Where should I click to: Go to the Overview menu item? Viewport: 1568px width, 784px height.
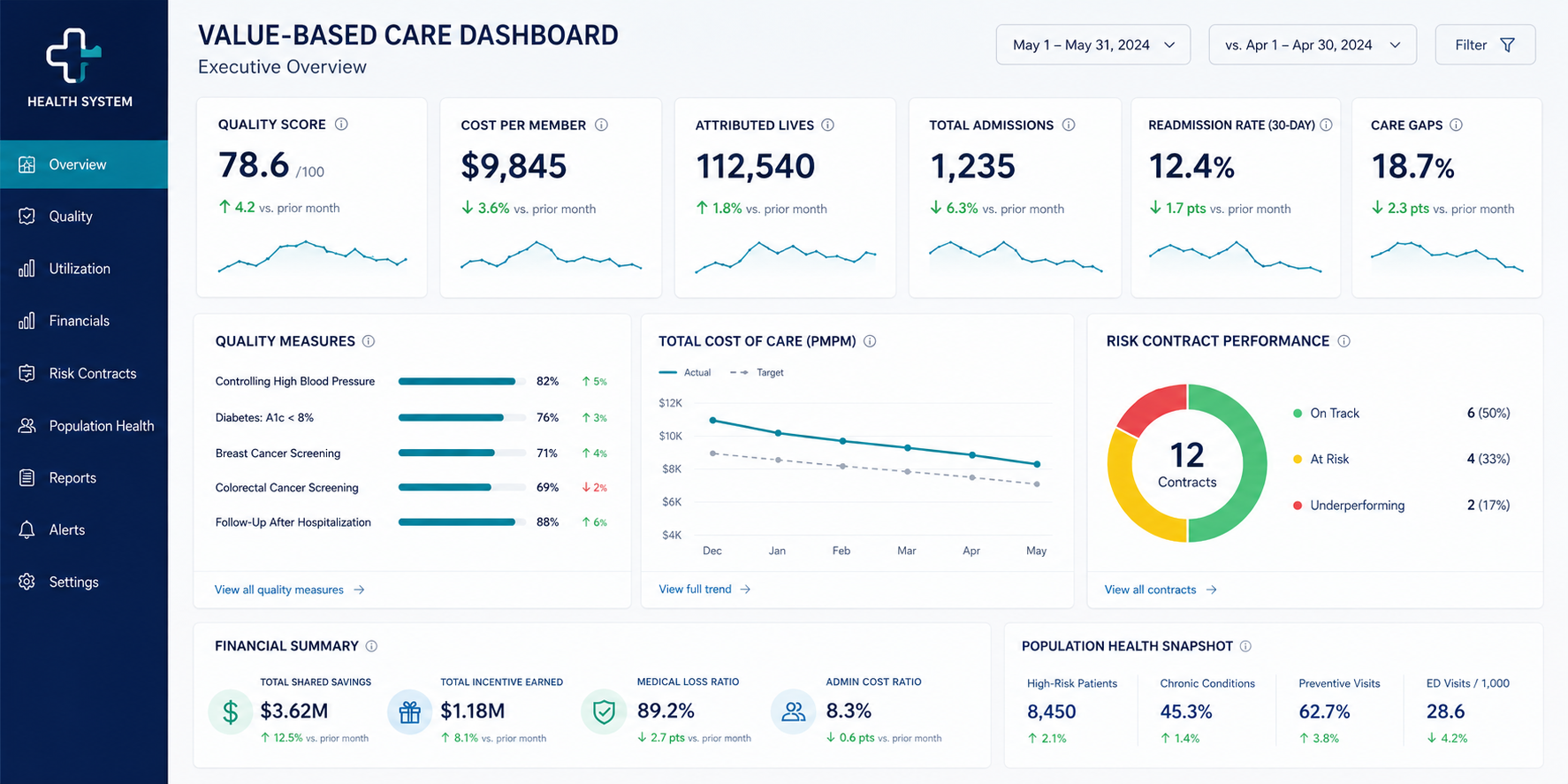84,164
